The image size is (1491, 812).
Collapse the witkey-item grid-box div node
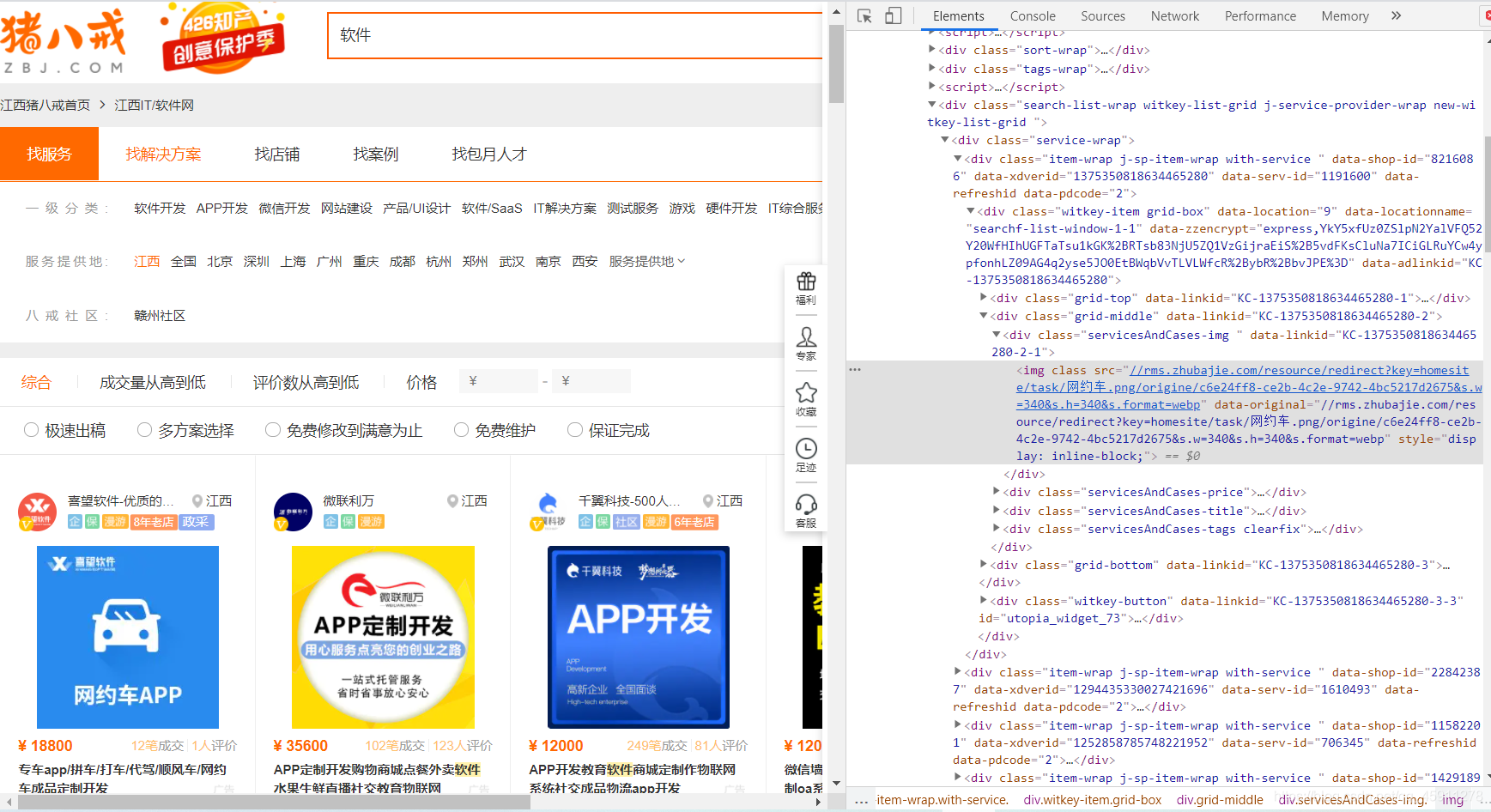tap(971, 211)
